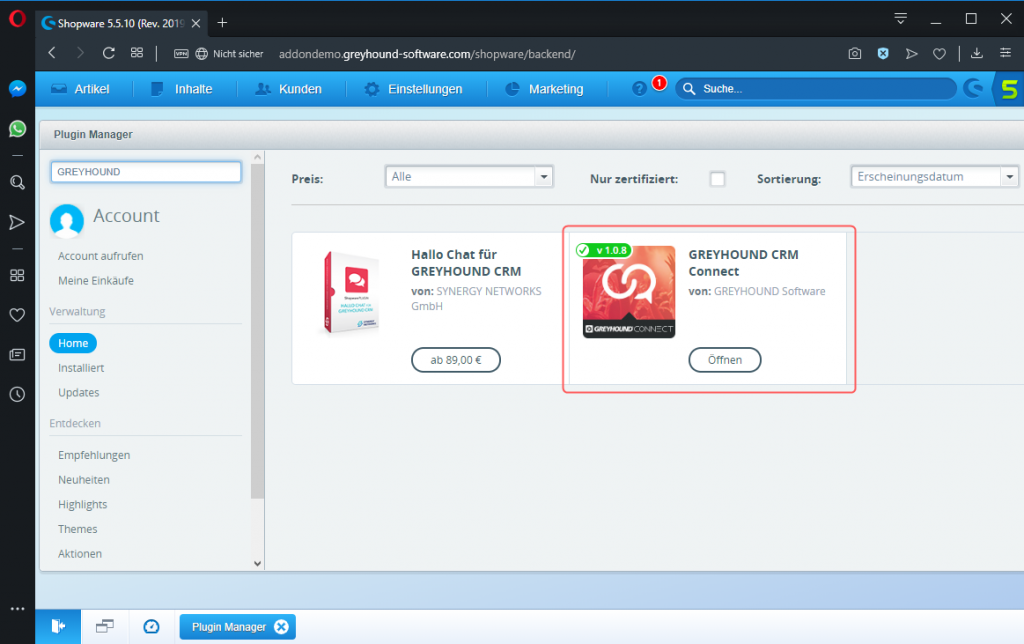Screen dimensions: 1024x644
Task: Open Meine Einkäufe link
Action: tap(96, 281)
